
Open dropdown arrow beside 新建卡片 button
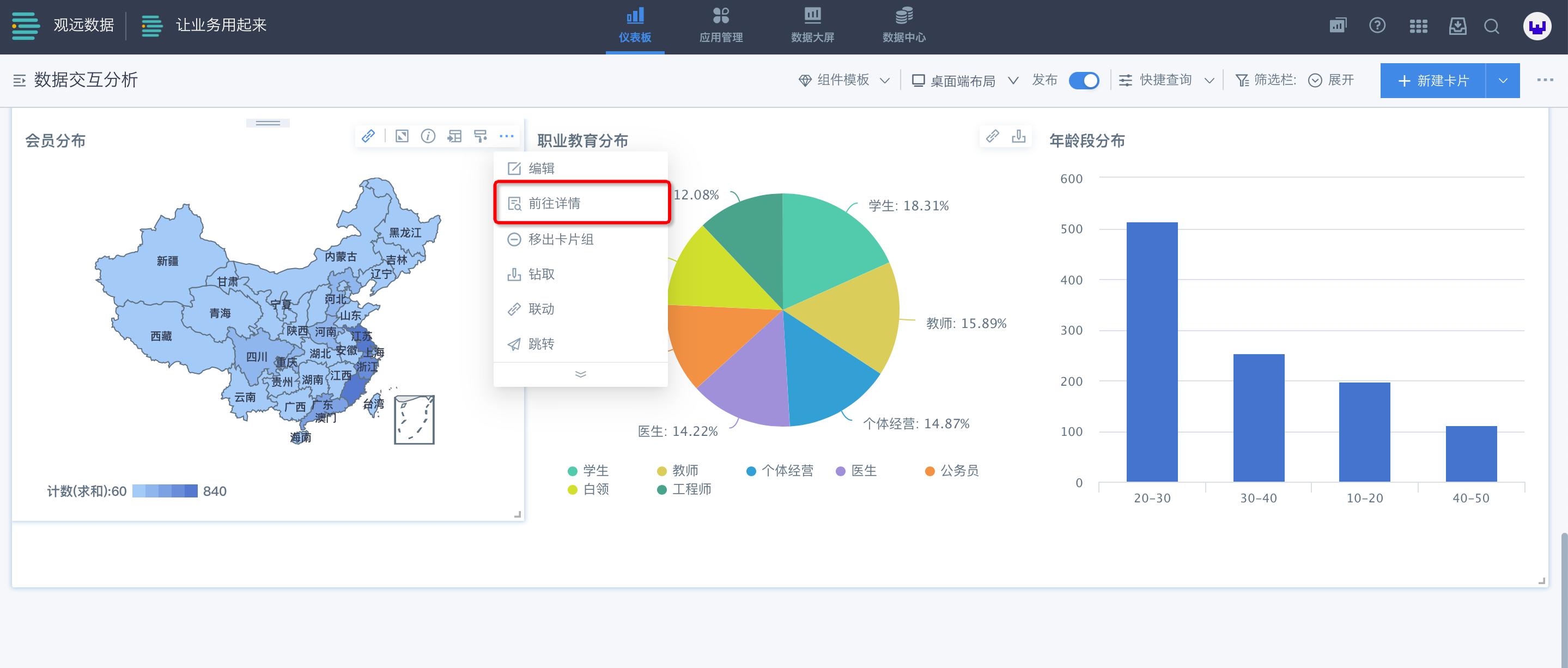click(1502, 81)
